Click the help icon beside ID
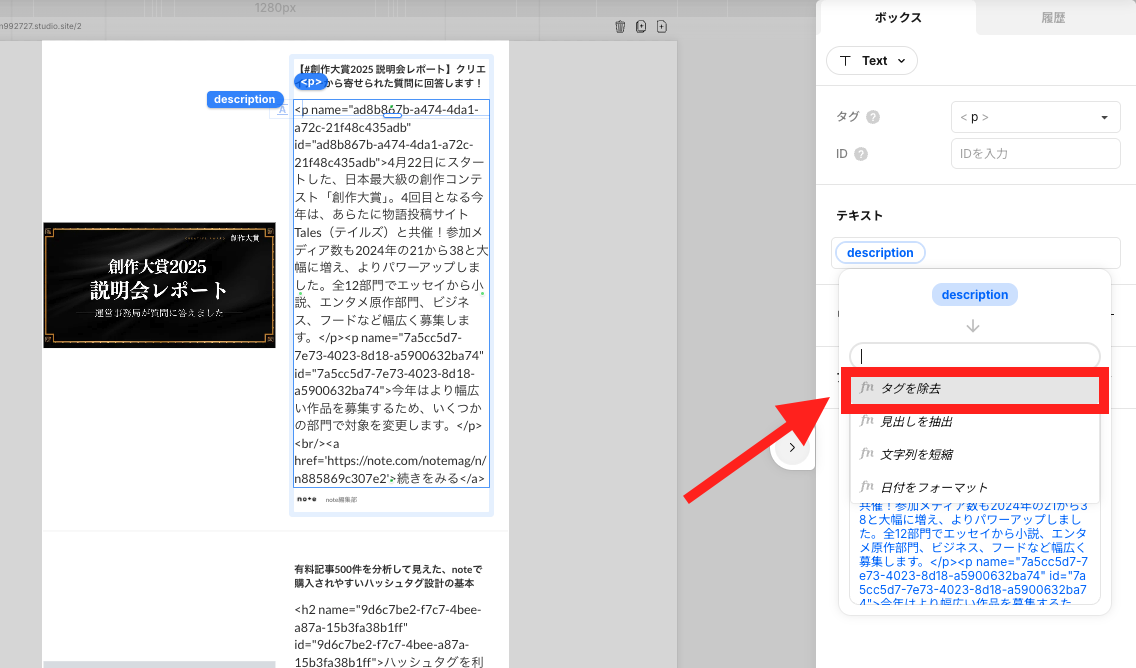 point(862,154)
